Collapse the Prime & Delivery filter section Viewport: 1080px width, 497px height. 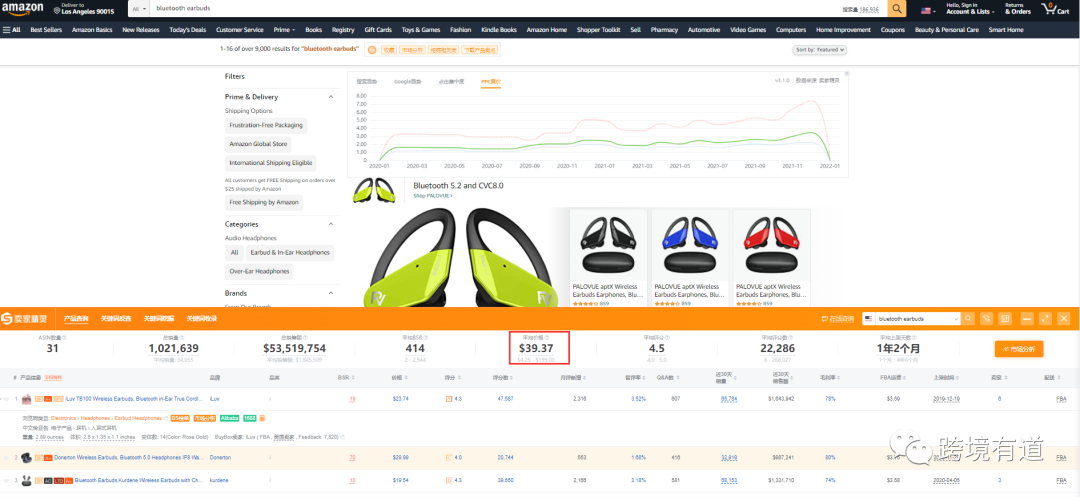coord(331,97)
